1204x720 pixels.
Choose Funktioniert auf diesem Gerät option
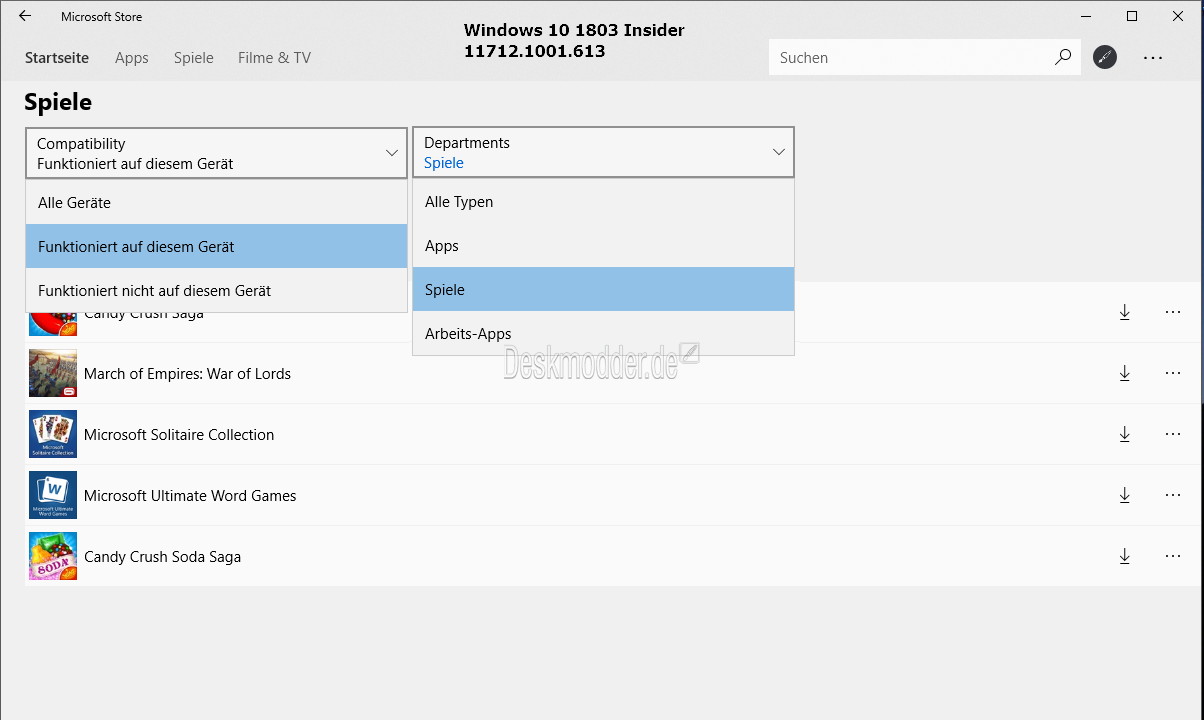[x=216, y=246]
